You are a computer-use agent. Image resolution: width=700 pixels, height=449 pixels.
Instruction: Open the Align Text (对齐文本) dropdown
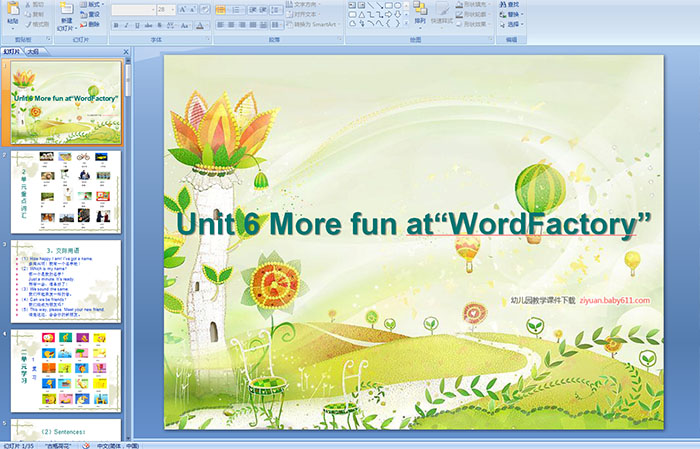(304, 14)
